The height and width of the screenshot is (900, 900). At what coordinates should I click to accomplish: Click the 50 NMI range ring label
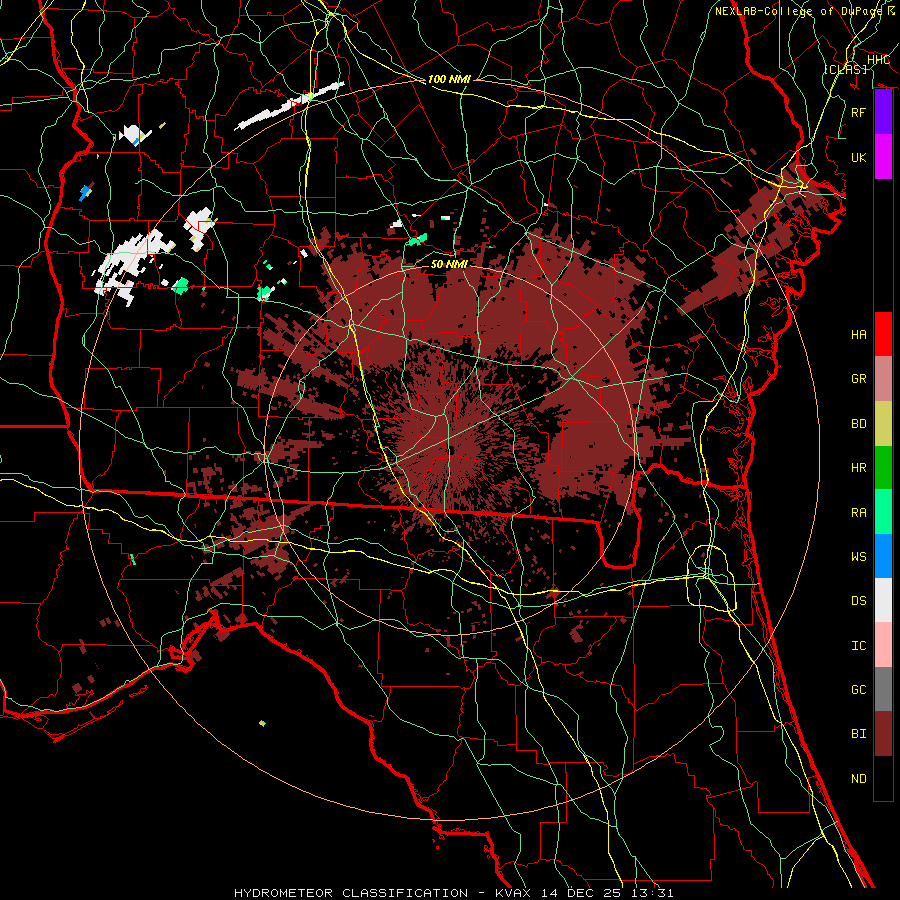(x=449, y=264)
